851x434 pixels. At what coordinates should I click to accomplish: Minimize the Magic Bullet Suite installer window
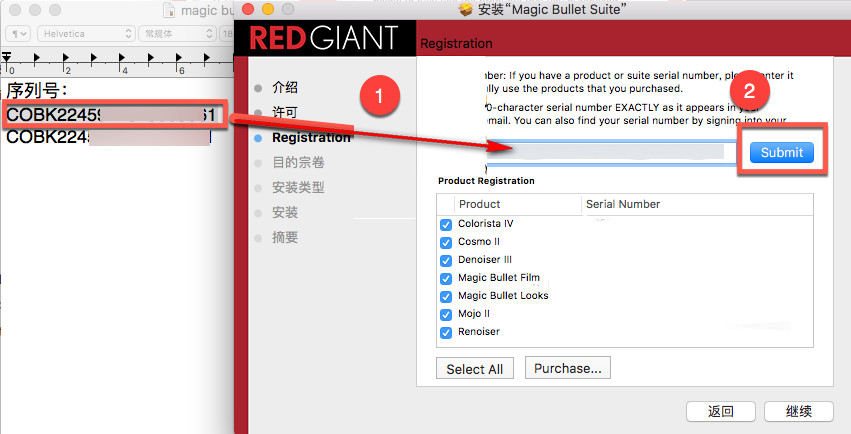pyautogui.click(x=268, y=9)
